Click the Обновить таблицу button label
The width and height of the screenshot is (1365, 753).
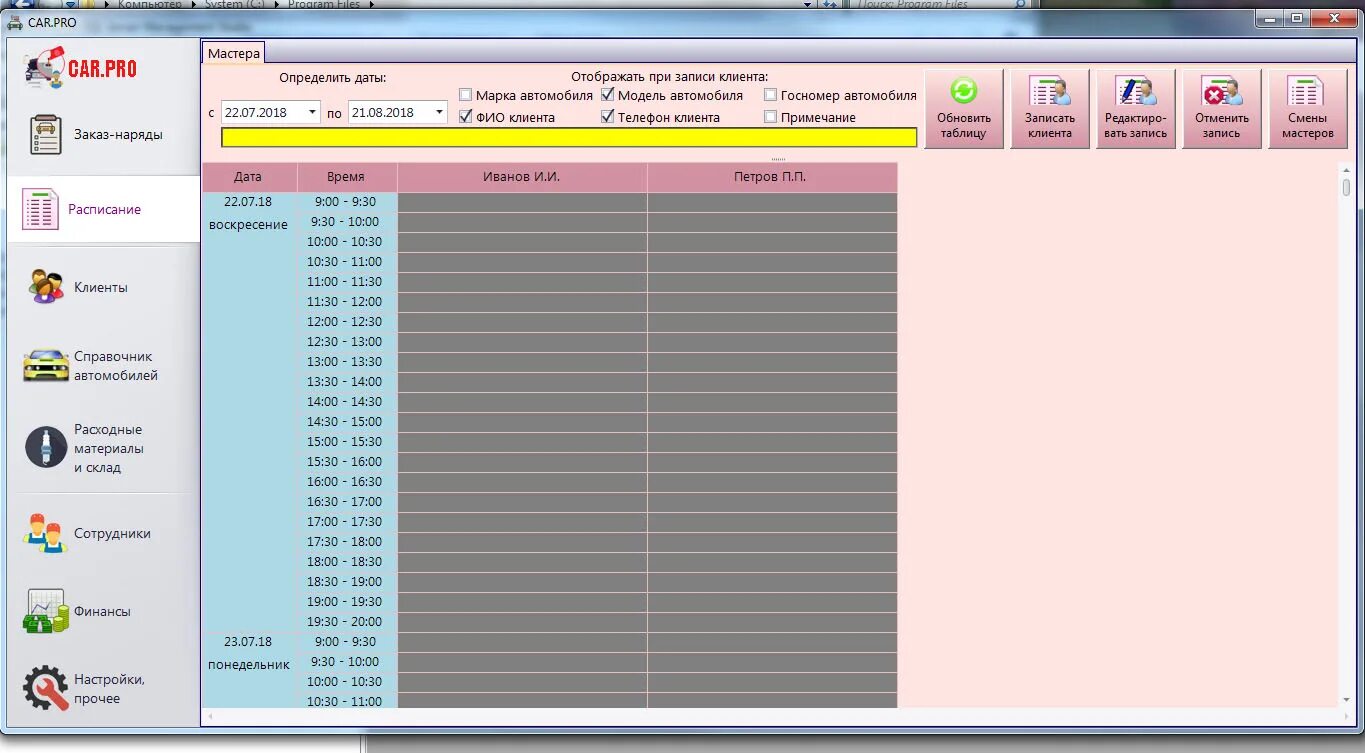click(x=964, y=125)
